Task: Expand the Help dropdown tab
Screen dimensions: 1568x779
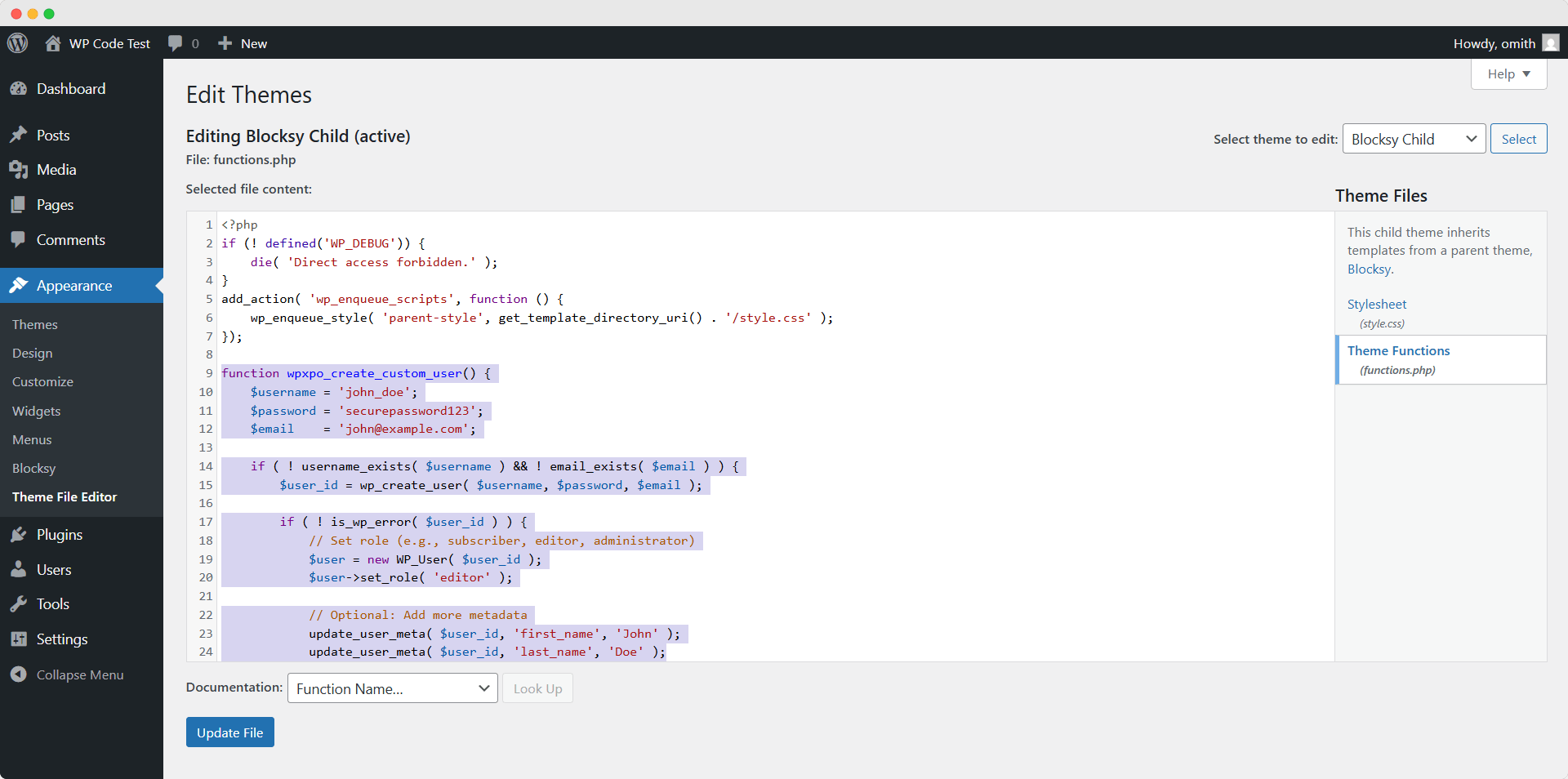Action: click(x=1509, y=73)
